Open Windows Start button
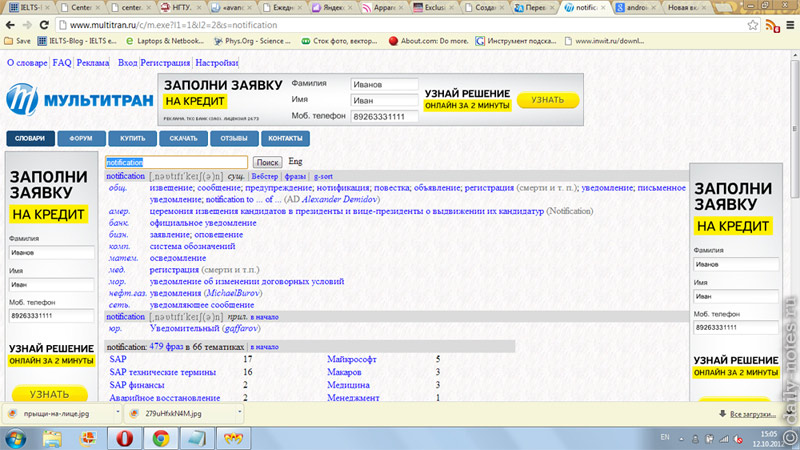This screenshot has width=800, height=450. [16, 438]
